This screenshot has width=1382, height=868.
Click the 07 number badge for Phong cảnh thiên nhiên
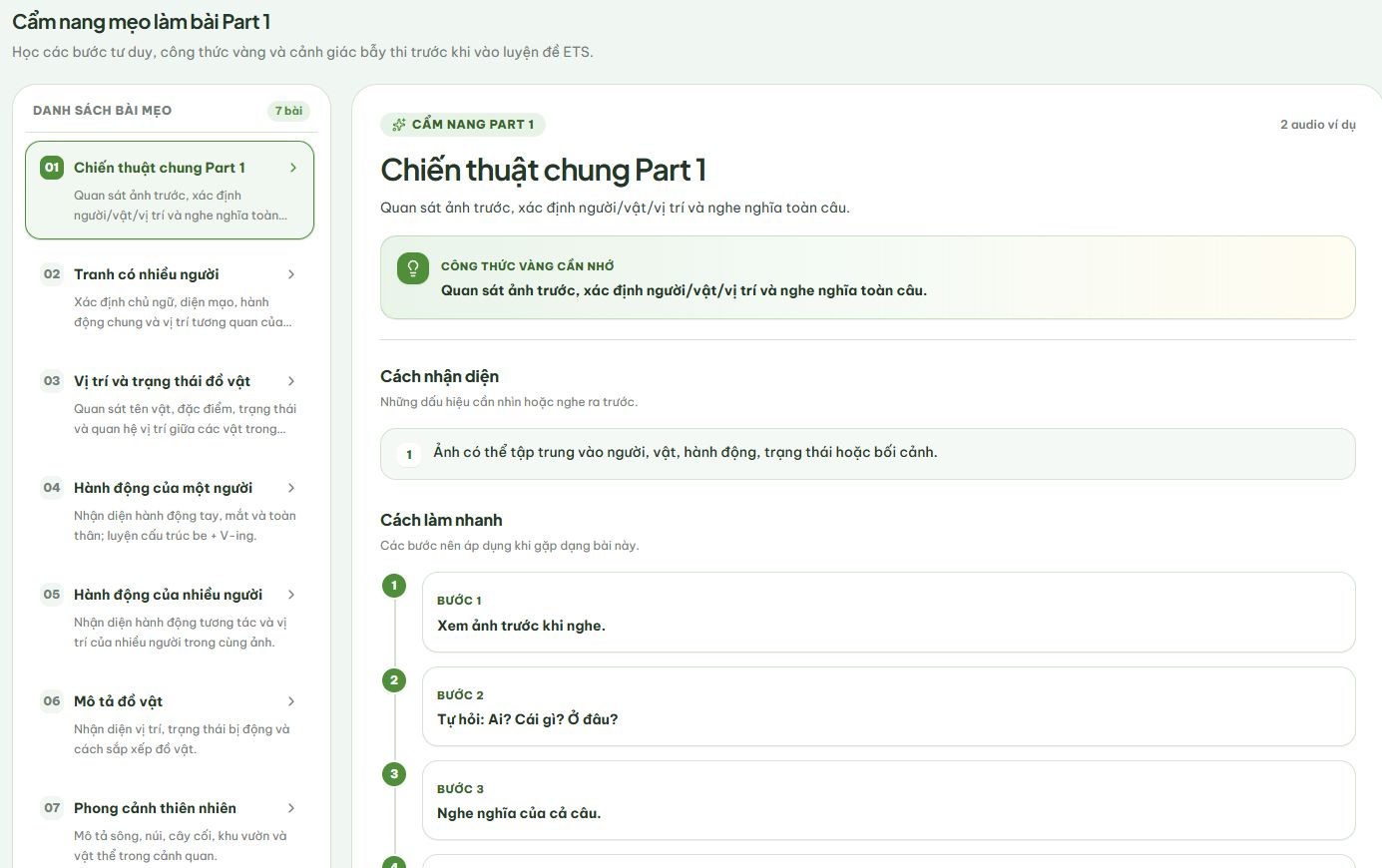pos(52,808)
